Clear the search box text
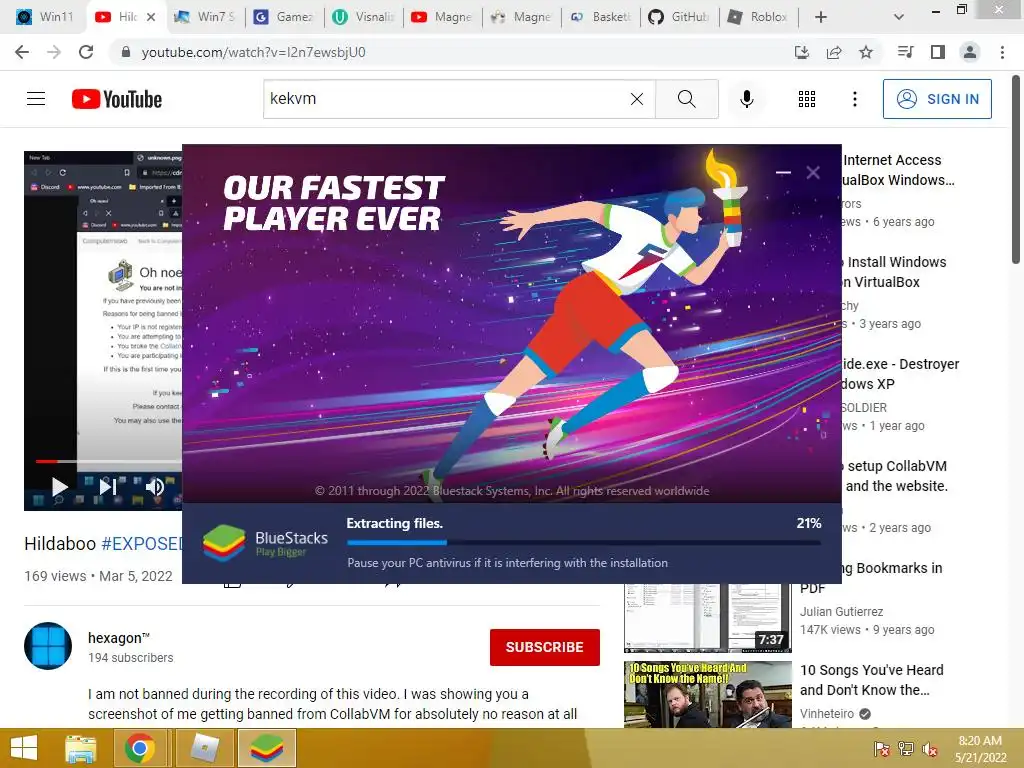Screen dimensions: 1024x768 tap(637, 99)
